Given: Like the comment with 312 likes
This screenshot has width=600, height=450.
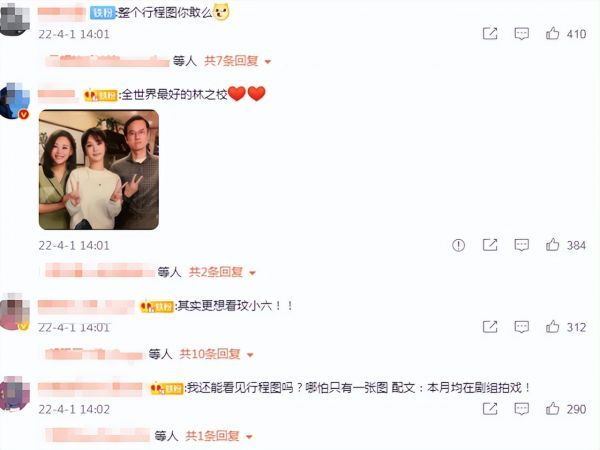Looking at the screenshot, I should (552, 327).
